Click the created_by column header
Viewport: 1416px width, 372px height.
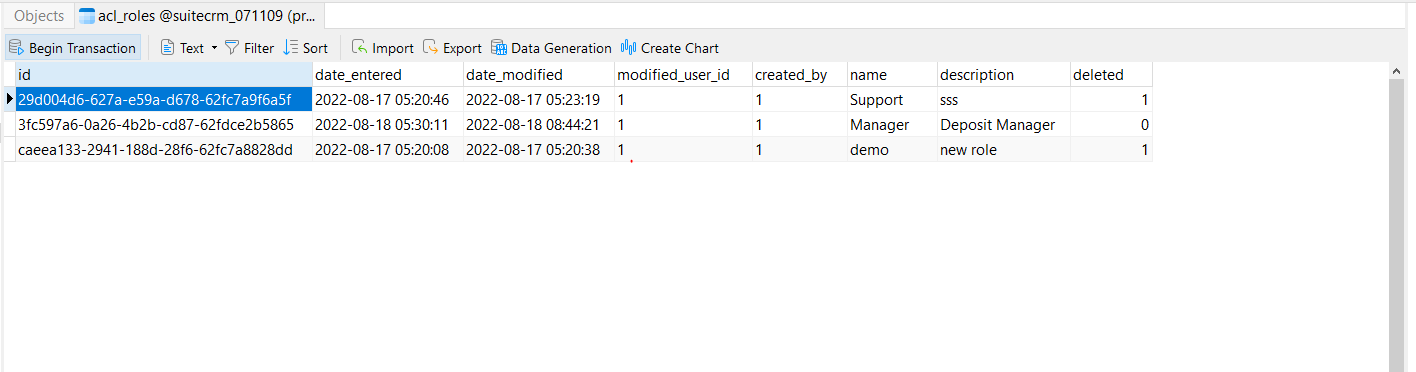click(800, 75)
